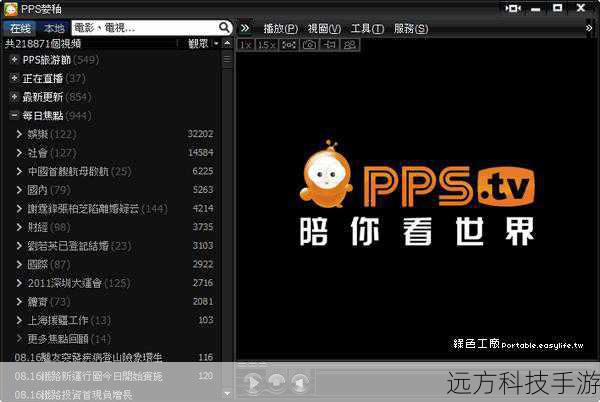The image size is (600, 402).
Task: Expand the 國內 (79) subcategory
Action: coord(19,190)
